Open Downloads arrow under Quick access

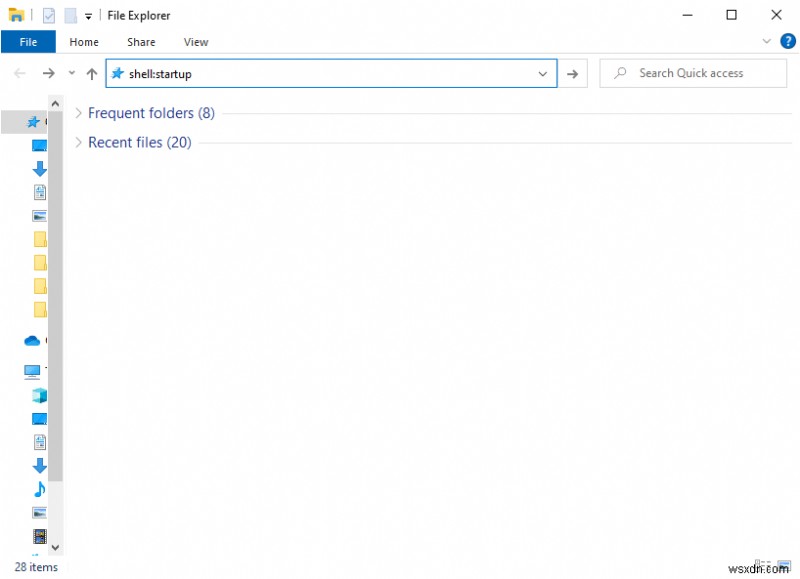(39, 169)
